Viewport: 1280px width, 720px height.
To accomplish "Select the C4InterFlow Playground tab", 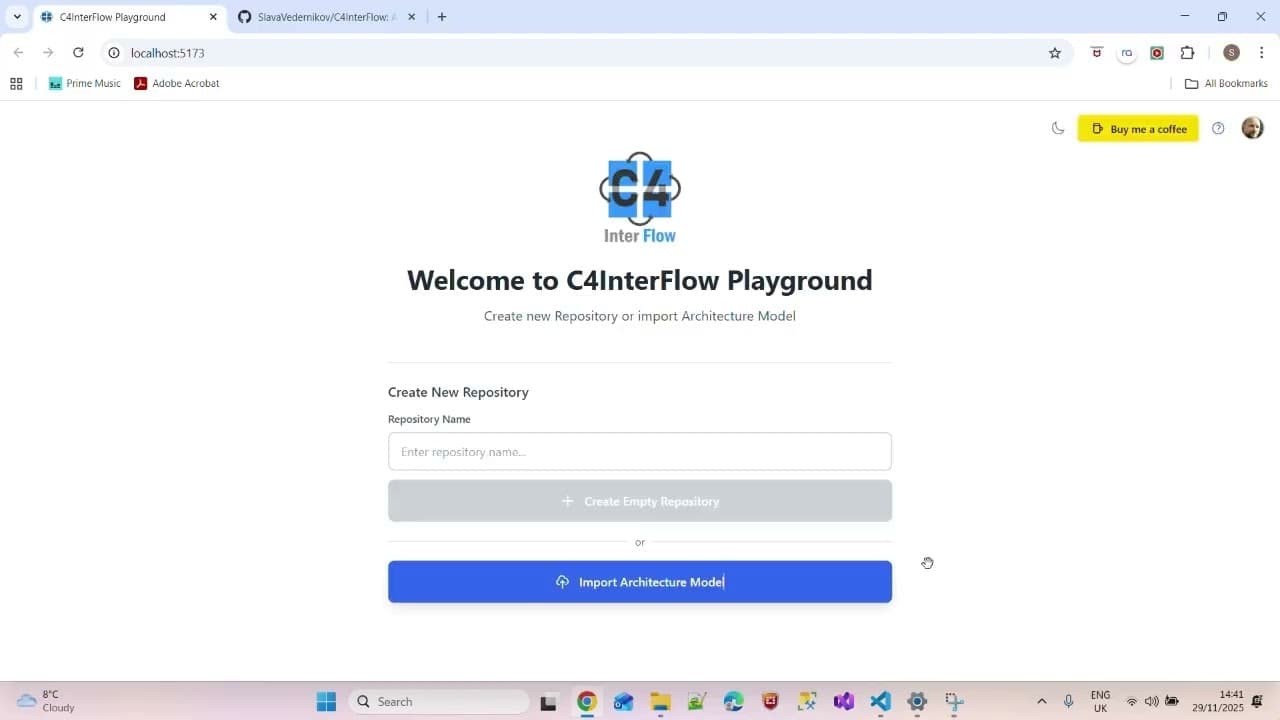I will (x=120, y=17).
